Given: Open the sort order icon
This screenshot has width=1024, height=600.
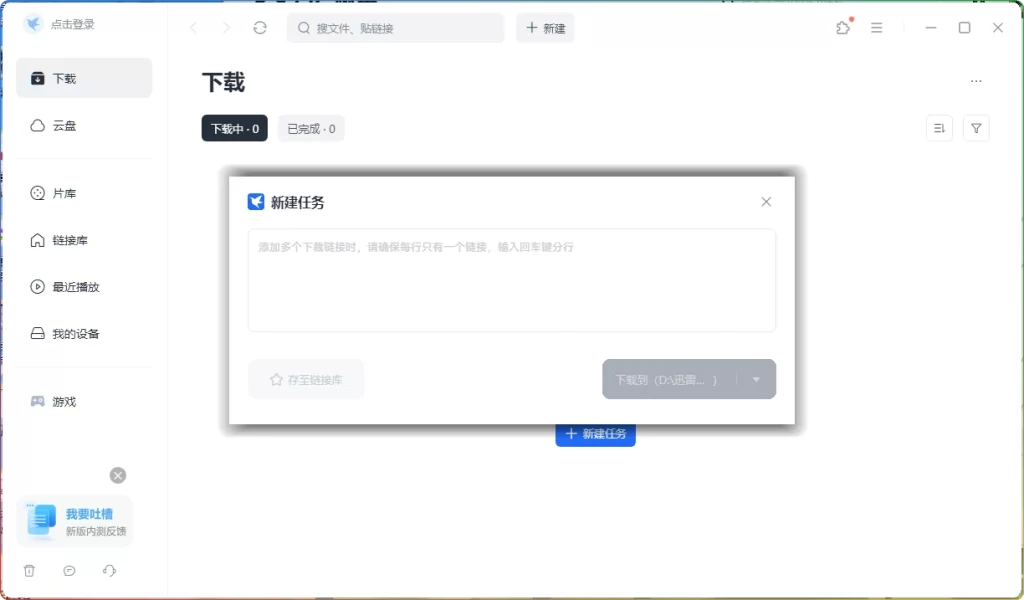Looking at the screenshot, I should [x=938, y=127].
